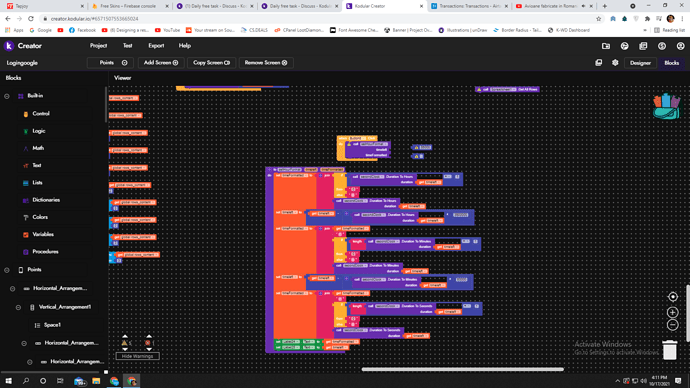Select the Colors block category

pos(40,217)
